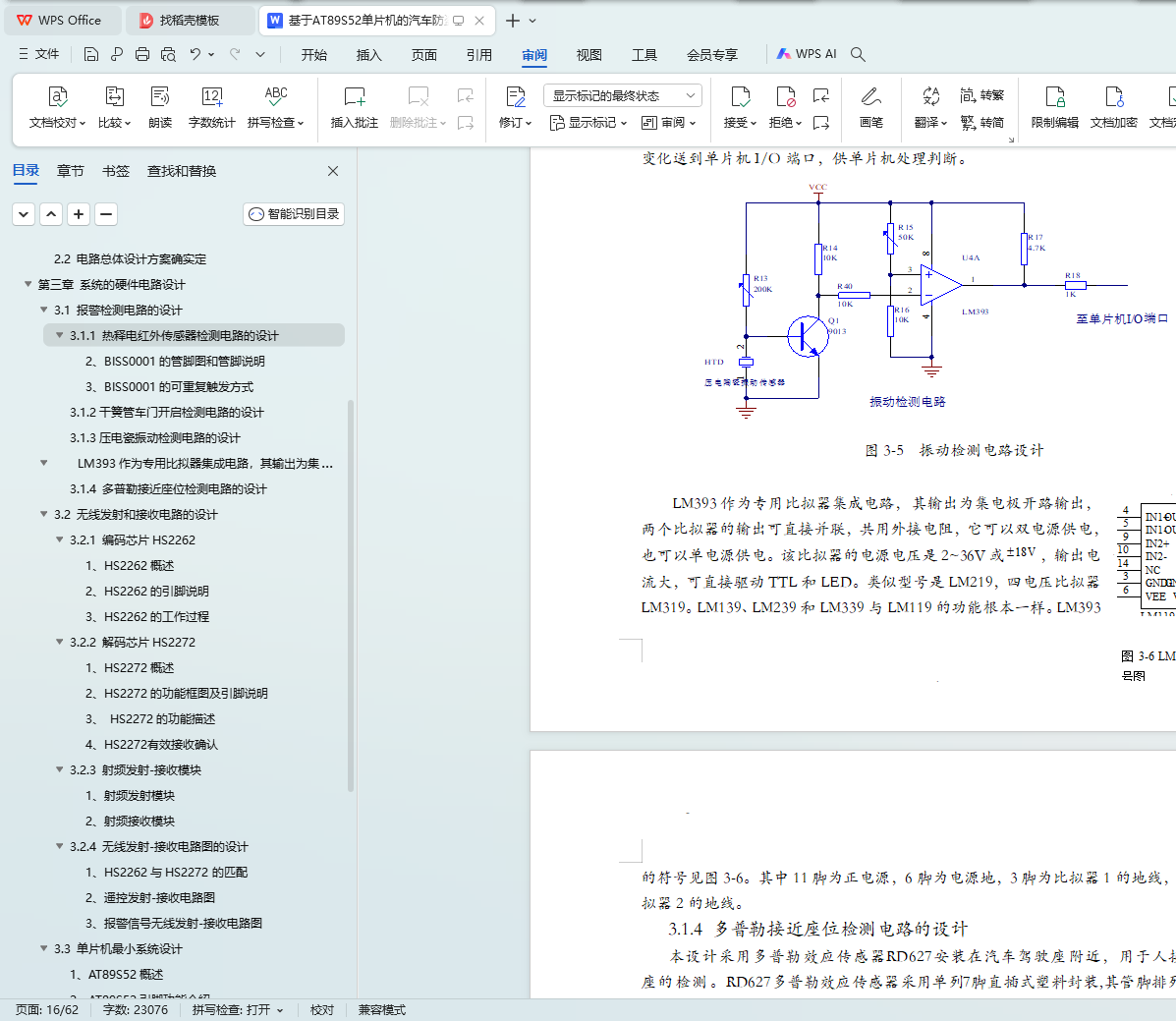1176x1021 pixels.
Task: Collapse 3.2.1 编码芯片 HS2262 node
Action: tap(59, 539)
